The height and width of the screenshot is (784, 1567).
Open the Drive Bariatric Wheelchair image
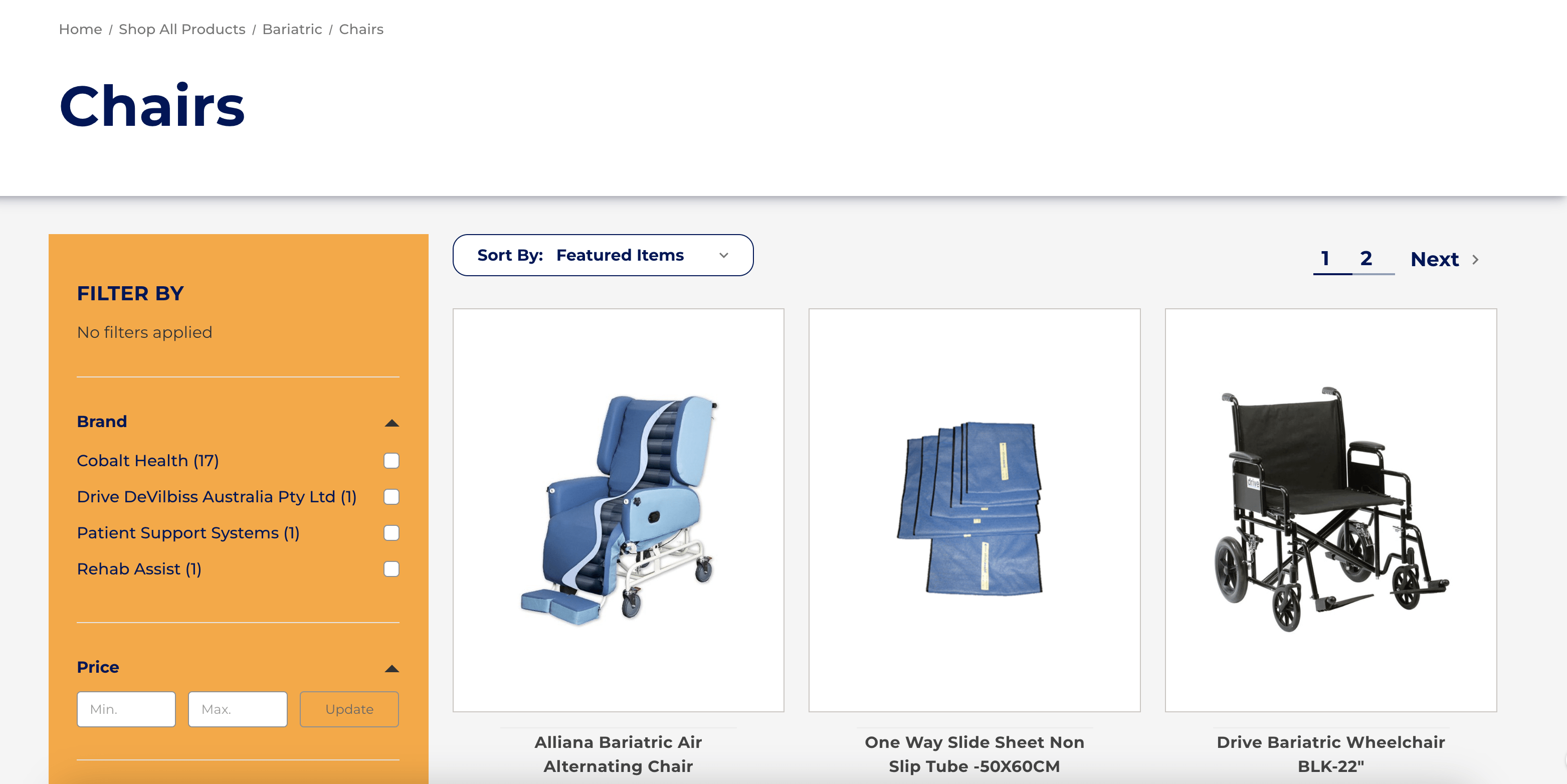click(x=1331, y=510)
